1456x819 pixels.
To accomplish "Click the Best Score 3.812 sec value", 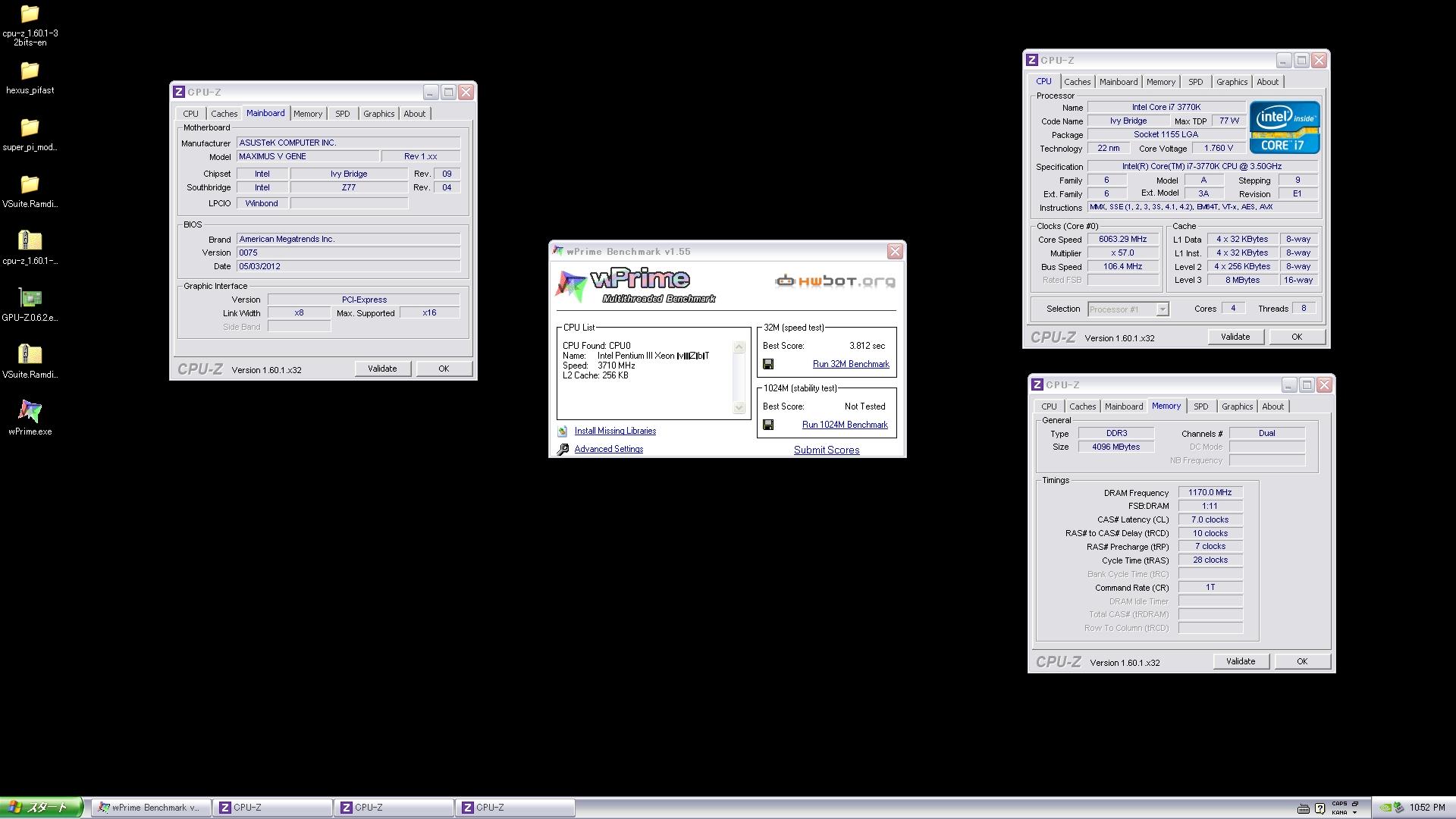I will tap(867, 346).
